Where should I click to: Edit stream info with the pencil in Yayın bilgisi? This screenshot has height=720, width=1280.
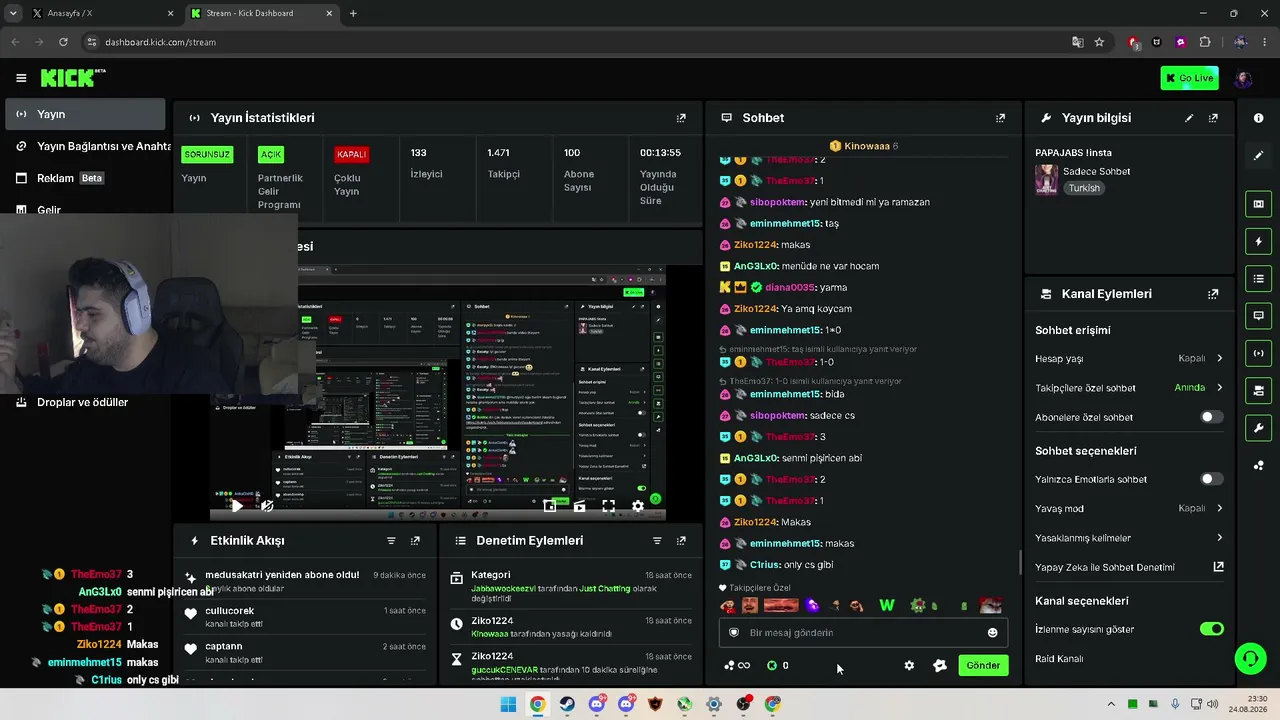pos(1189,118)
